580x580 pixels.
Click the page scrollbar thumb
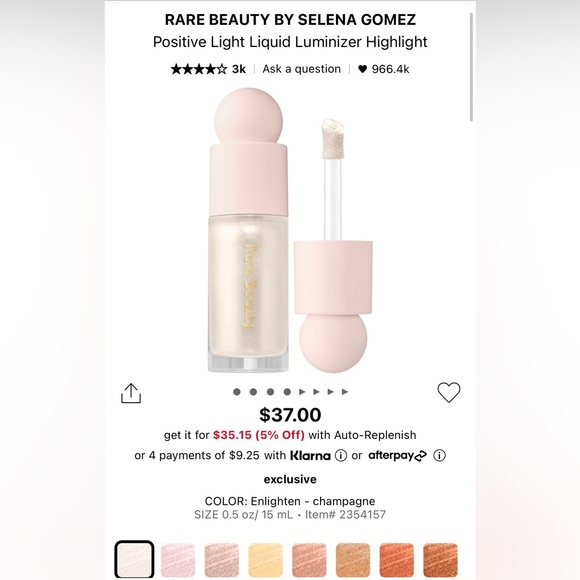(x=471, y=67)
